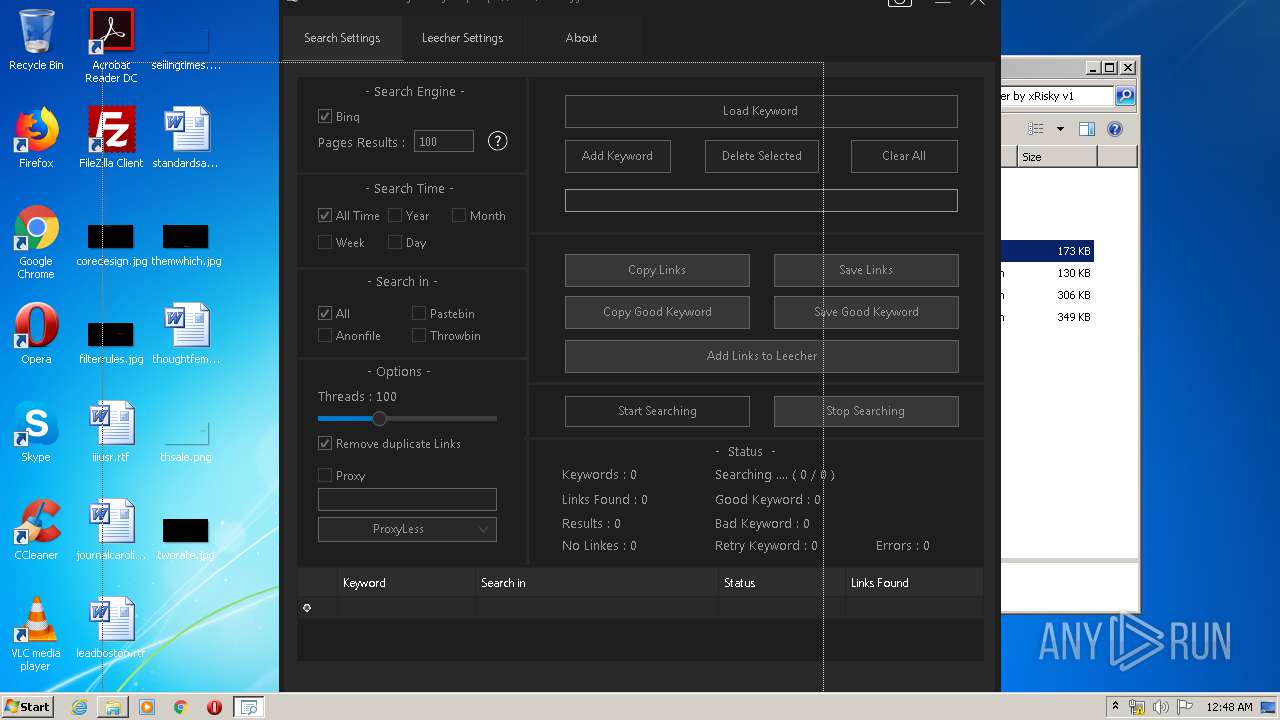
Task: Open Windows Media Player taskbar icon
Action: pos(147,707)
